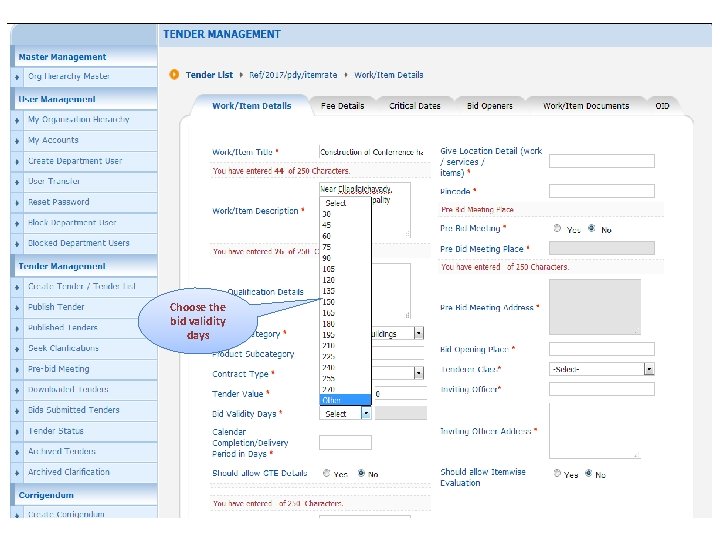Choose 90 in bid validity list
The height and width of the screenshot is (540, 720).
[x=345, y=258]
